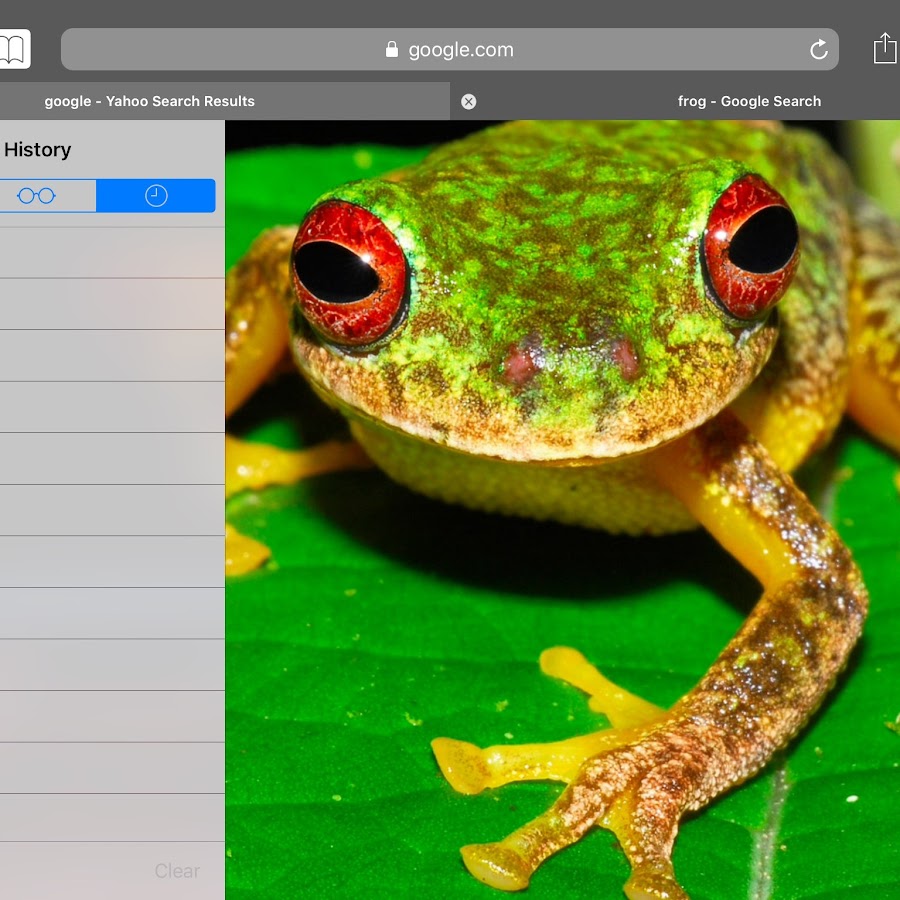Open the share sheet icon
Image resolution: width=900 pixels, height=900 pixels.
pyautogui.click(x=885, y=48)
